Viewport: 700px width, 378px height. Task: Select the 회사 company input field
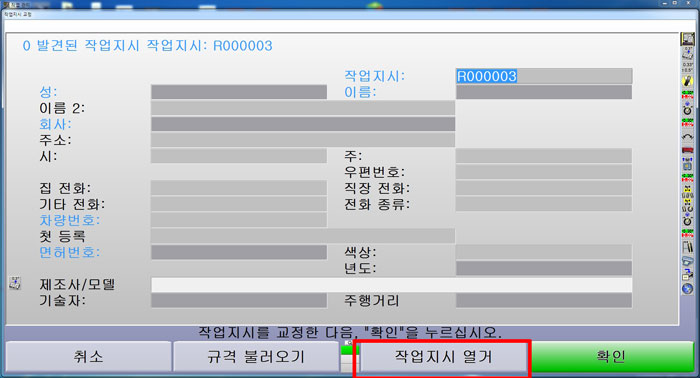pyautogui.click(x=303, y=124)
